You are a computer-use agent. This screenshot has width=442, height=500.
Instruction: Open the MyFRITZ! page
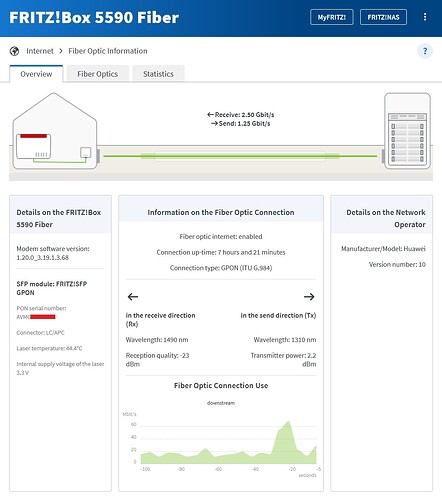[332, 17]
